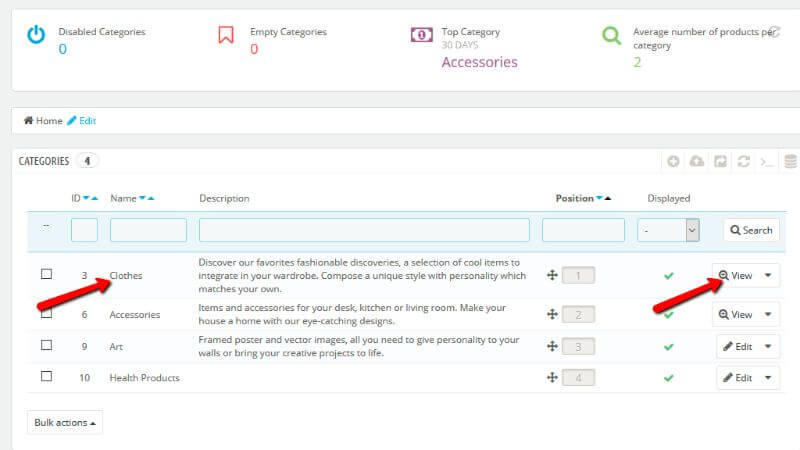
Task: Click the Art category name
Action: (x=116, y=346)
